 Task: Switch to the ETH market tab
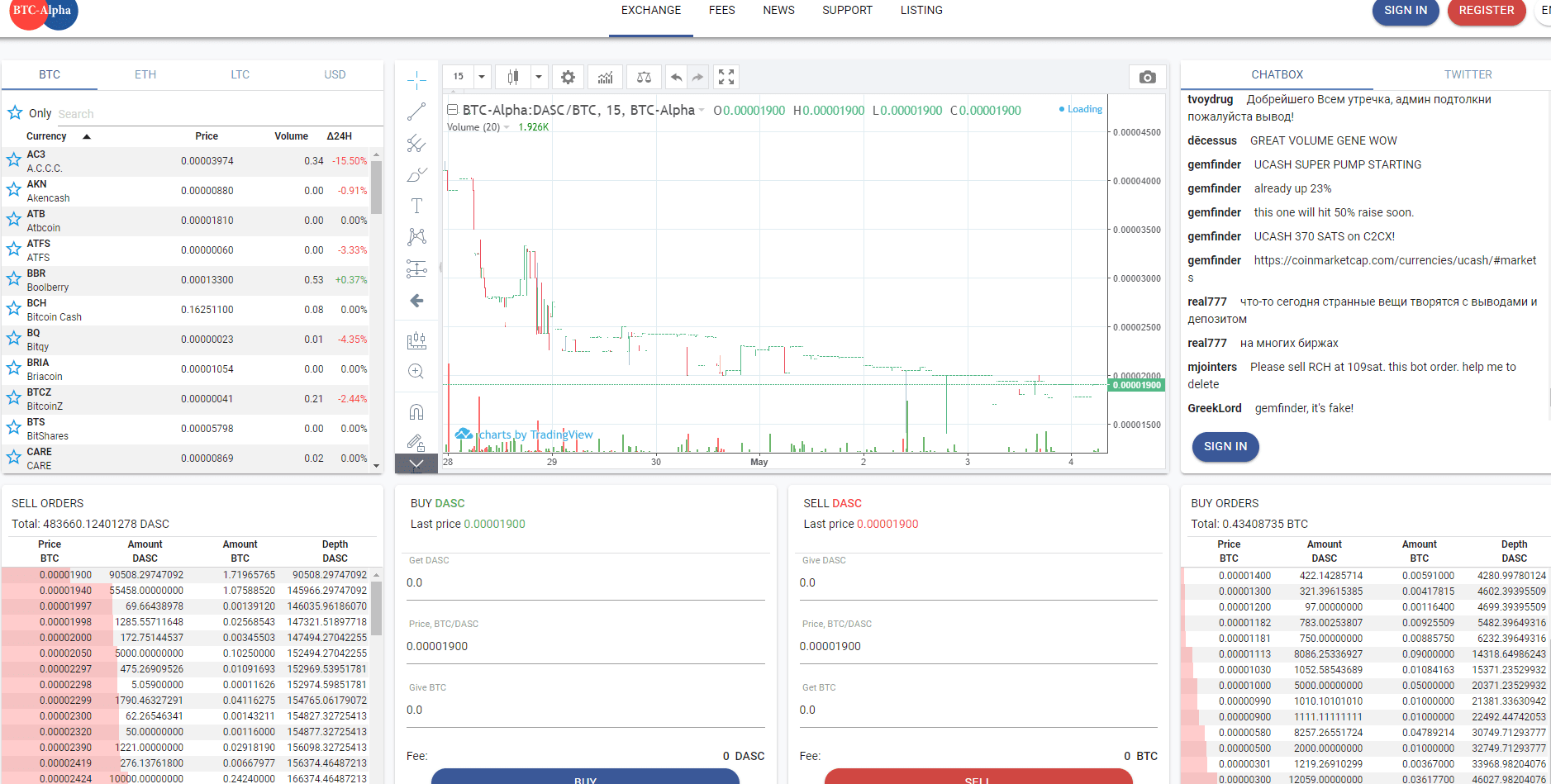(145, 74)
